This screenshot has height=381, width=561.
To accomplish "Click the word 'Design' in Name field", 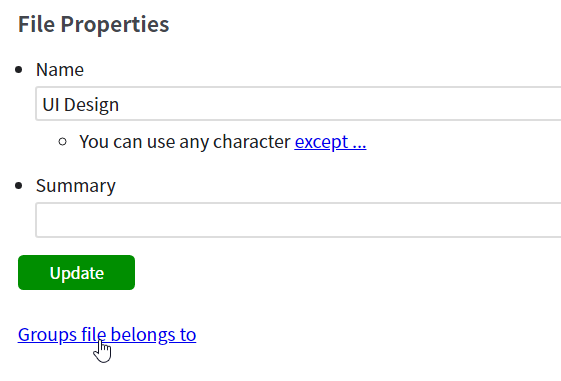I will tap(91, 105).
